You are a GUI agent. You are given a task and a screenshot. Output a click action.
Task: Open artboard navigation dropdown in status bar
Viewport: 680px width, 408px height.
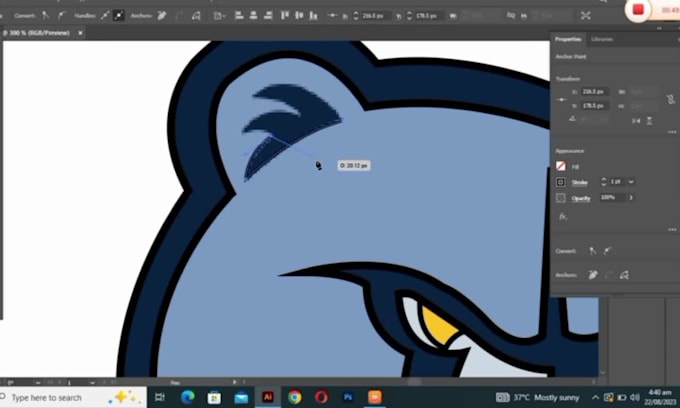point(92,382)
